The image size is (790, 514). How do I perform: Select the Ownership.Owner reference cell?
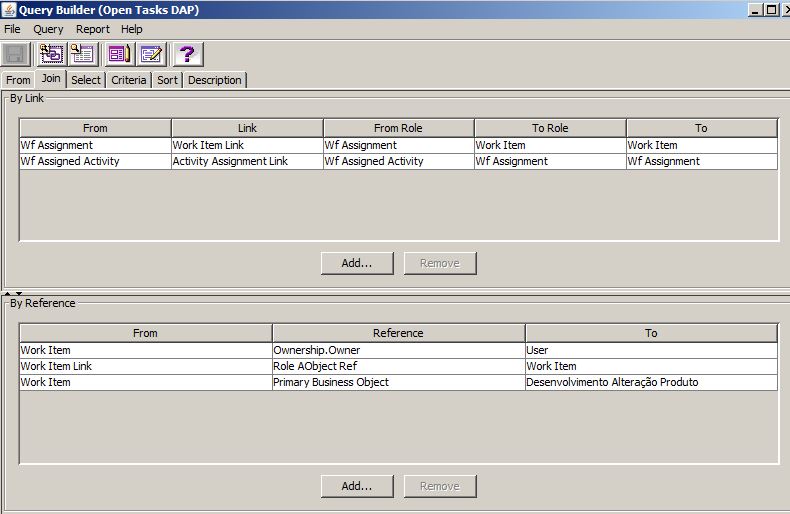click(x=399, y=350)
